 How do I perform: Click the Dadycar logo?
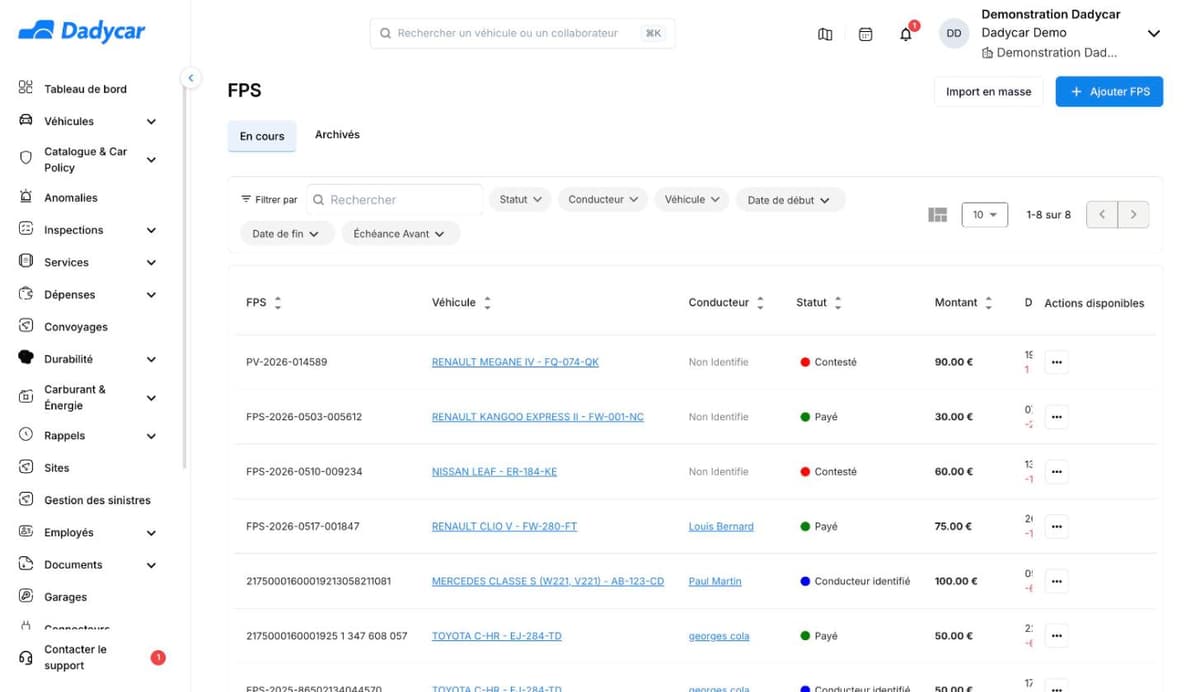click(x=82, y=32)
